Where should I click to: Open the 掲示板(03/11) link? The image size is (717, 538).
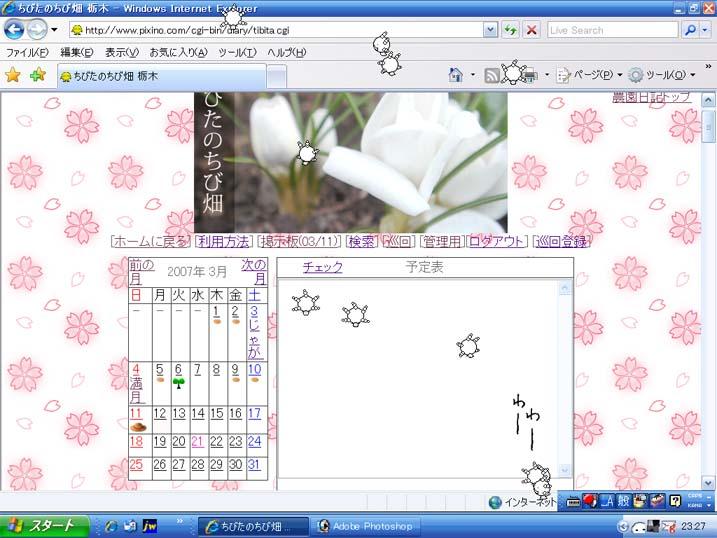(299, 241)
